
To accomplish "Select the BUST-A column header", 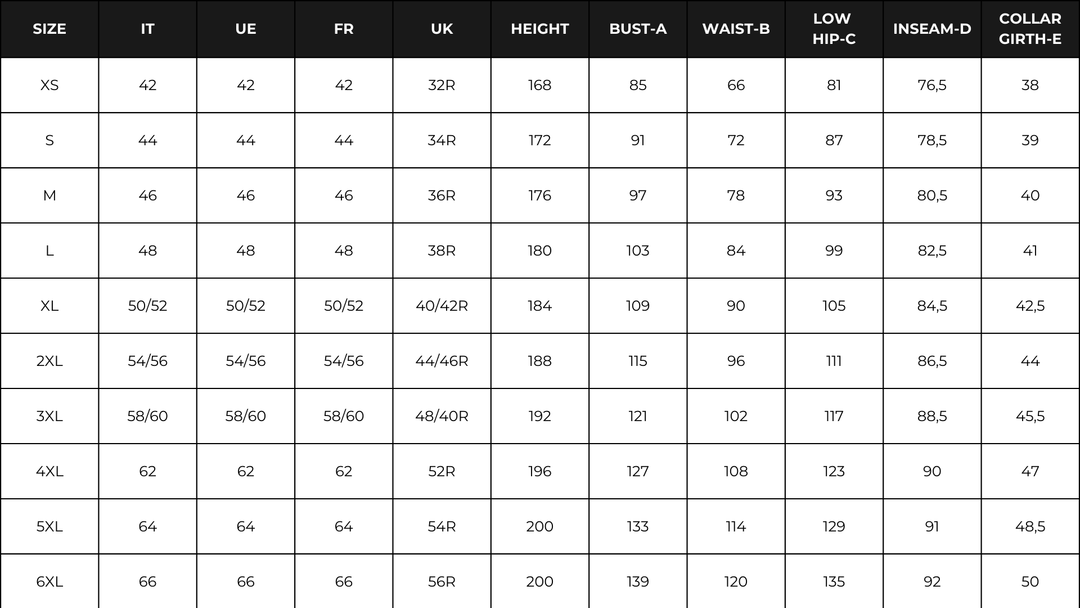I will coord(637,29).
